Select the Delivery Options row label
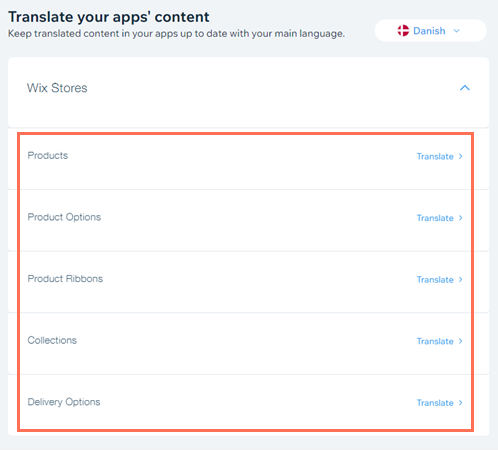 [x=64, y=402]
